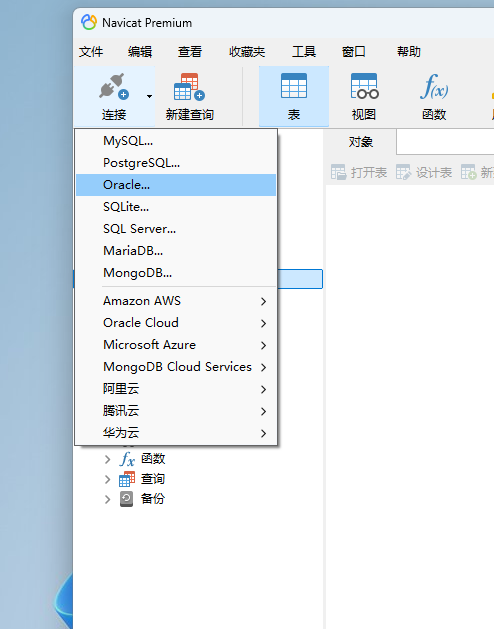Click the Connection plug icon
The image size is (494, 629).
click(114, 86)
